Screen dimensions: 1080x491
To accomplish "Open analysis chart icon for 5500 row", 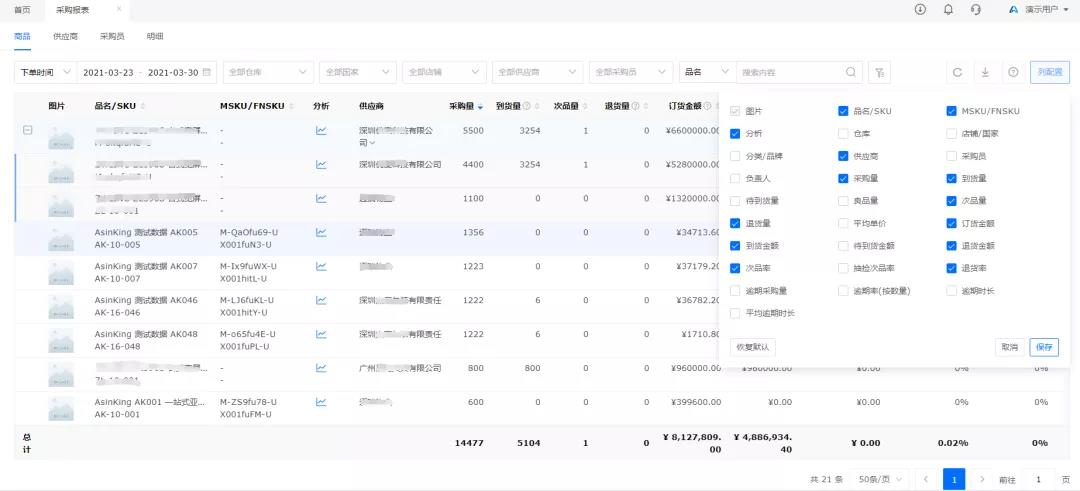I will (x=321, y=130).
